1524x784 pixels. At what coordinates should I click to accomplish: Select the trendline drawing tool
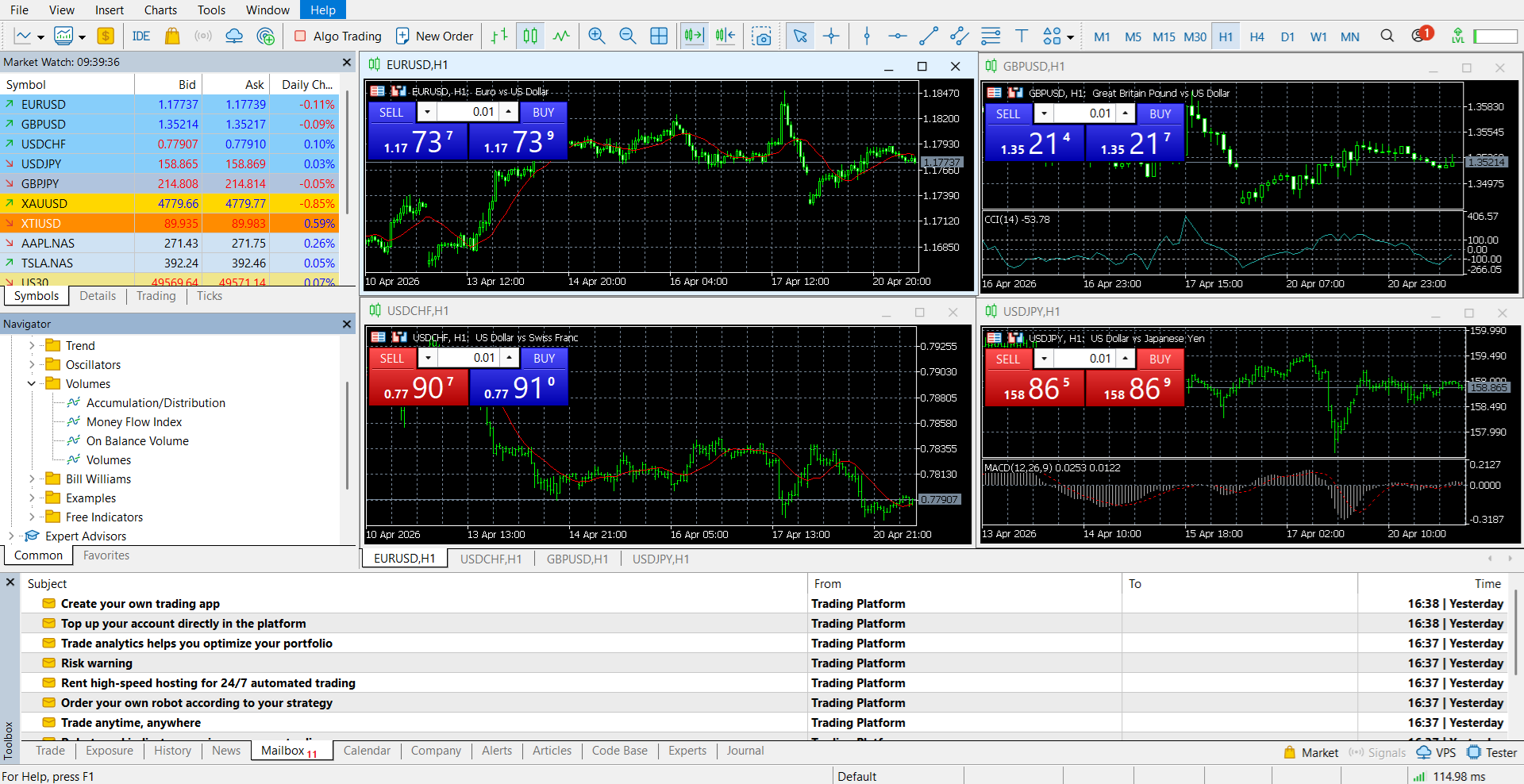pyautogui.click(x=928, y=36)
